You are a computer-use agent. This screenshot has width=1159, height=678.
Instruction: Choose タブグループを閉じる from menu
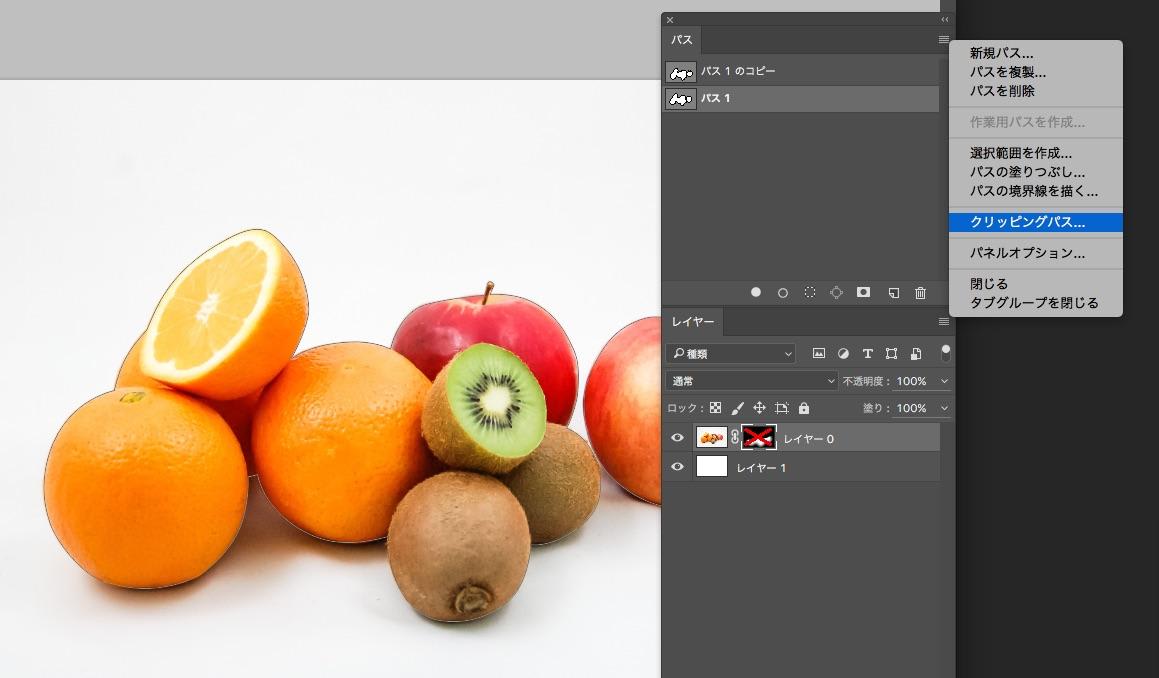tap(1034, 302)
